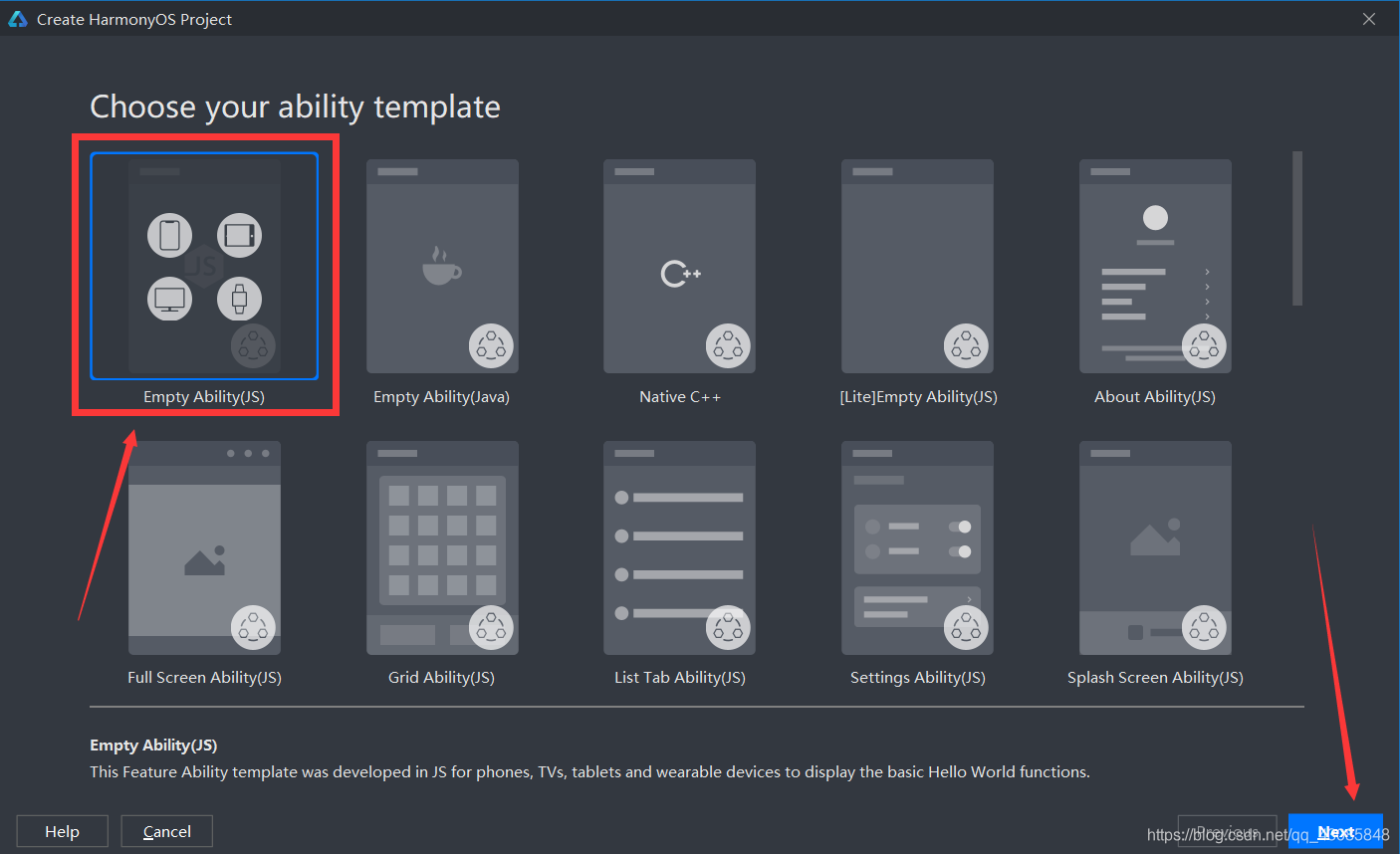Screen dimensions: 1400x854
Task: Click the HarmonyOS badge on Empty Ability(JS)
Action: point(253,345)
